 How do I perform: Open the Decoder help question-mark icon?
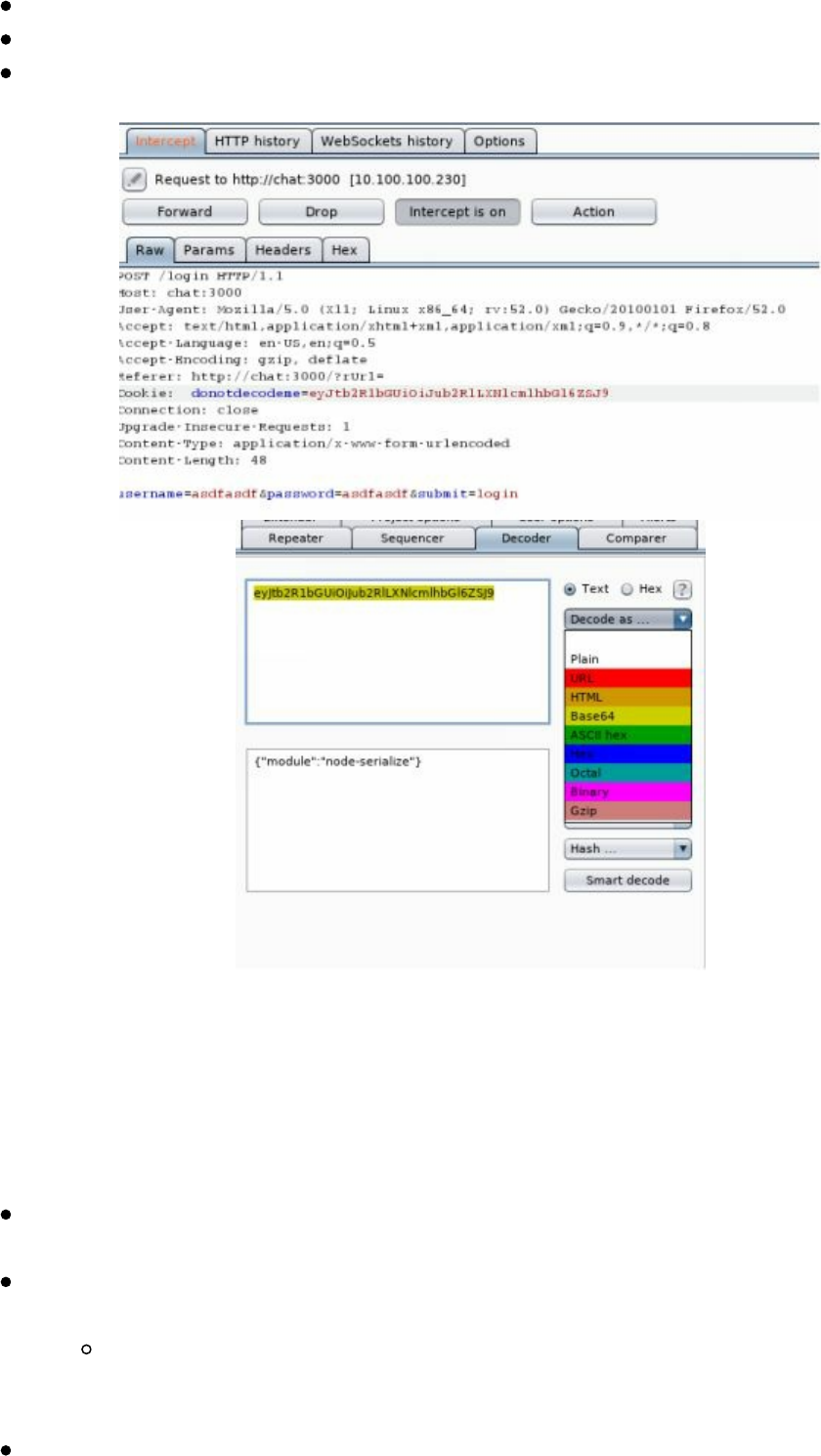[683, 589]
